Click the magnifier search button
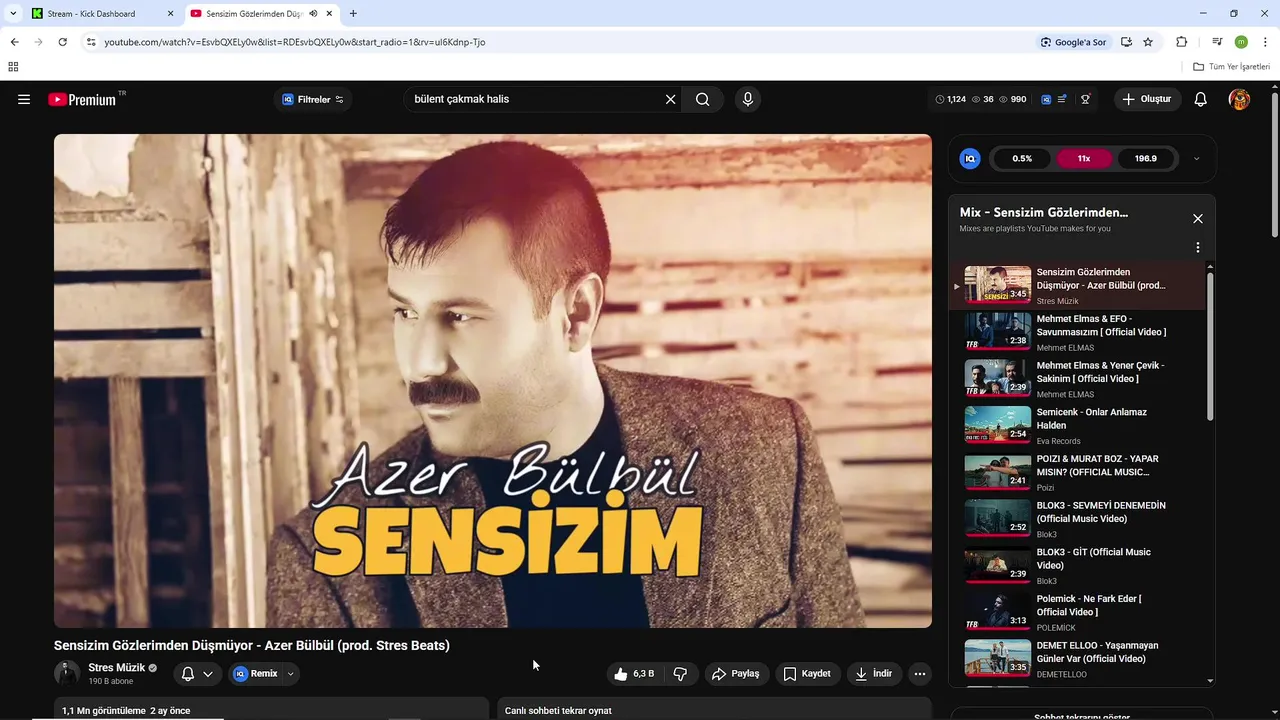This screenshot has width=1280, height=720. coord(703,99)
